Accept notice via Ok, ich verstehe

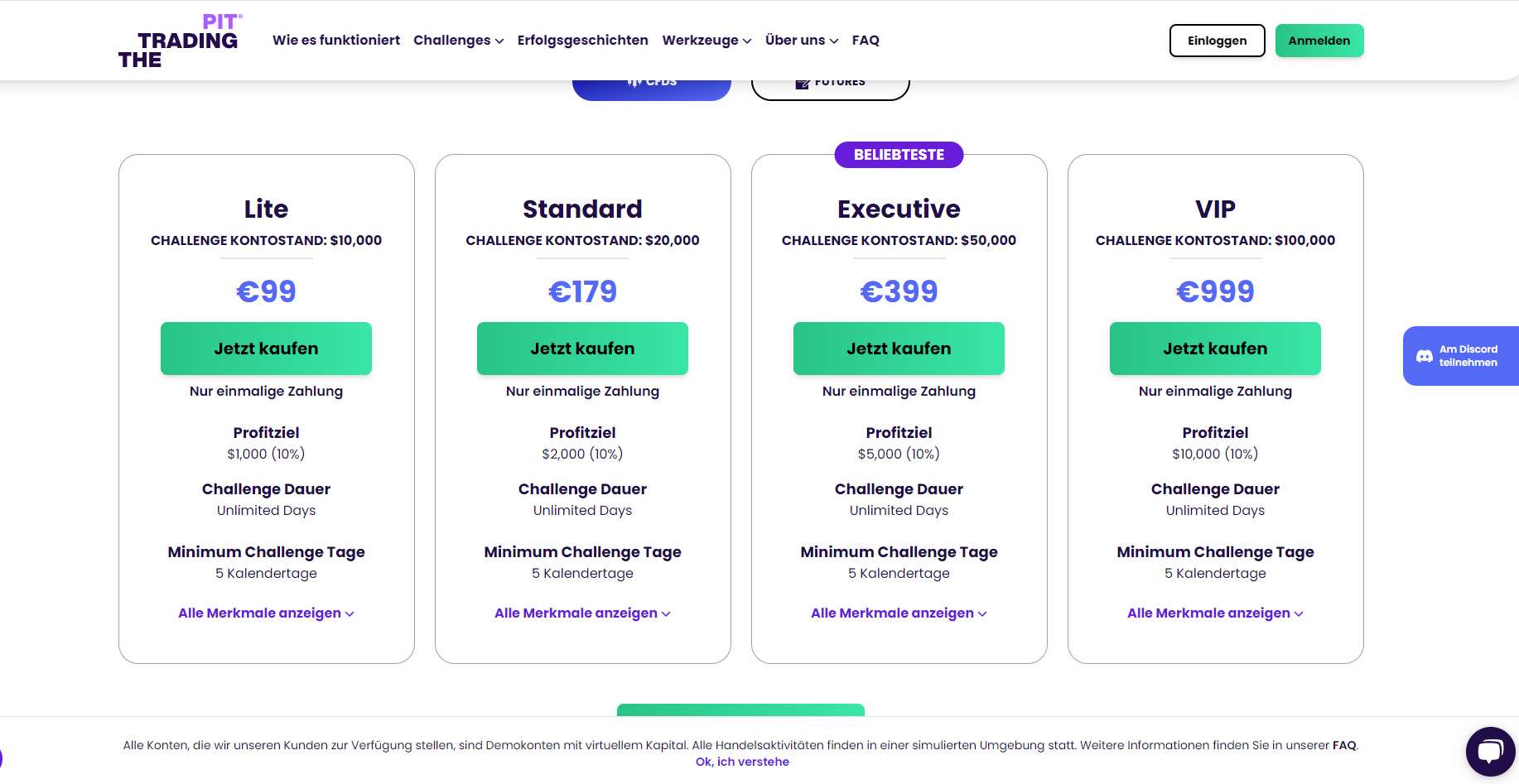(x=742, y=762)
